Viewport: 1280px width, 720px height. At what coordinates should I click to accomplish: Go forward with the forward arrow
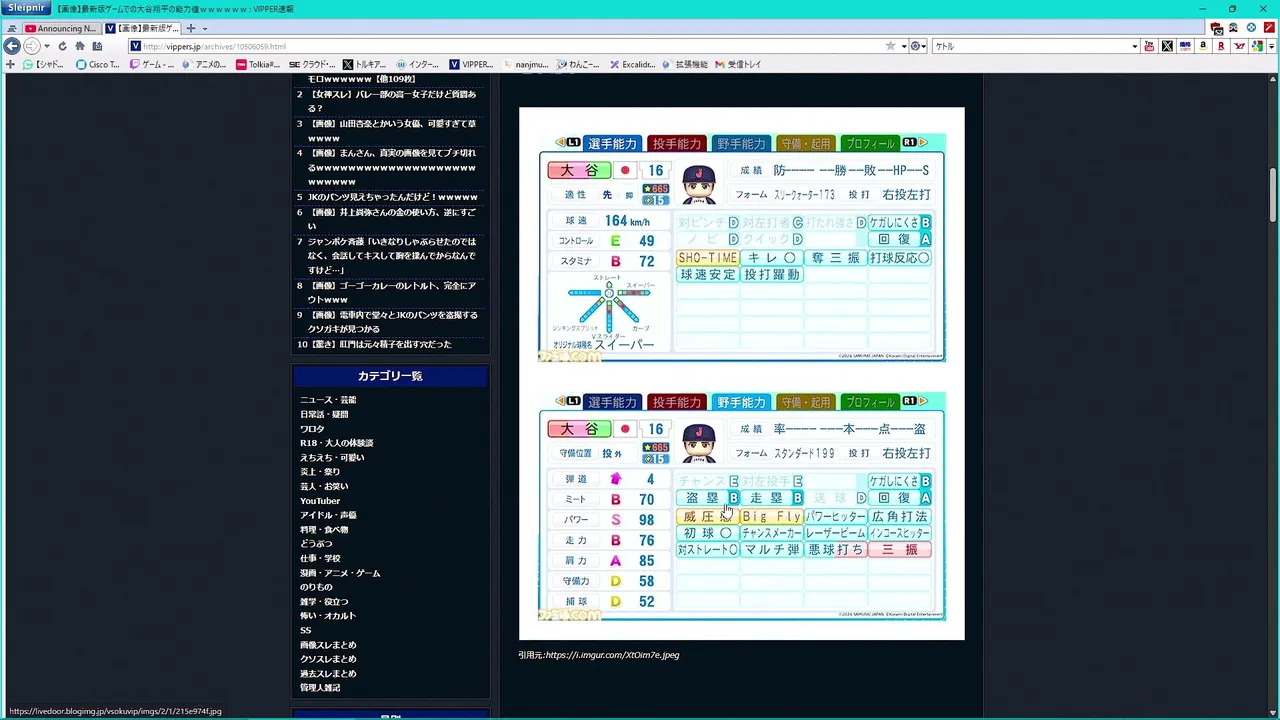pyautogui.click(x=31, y=46)
